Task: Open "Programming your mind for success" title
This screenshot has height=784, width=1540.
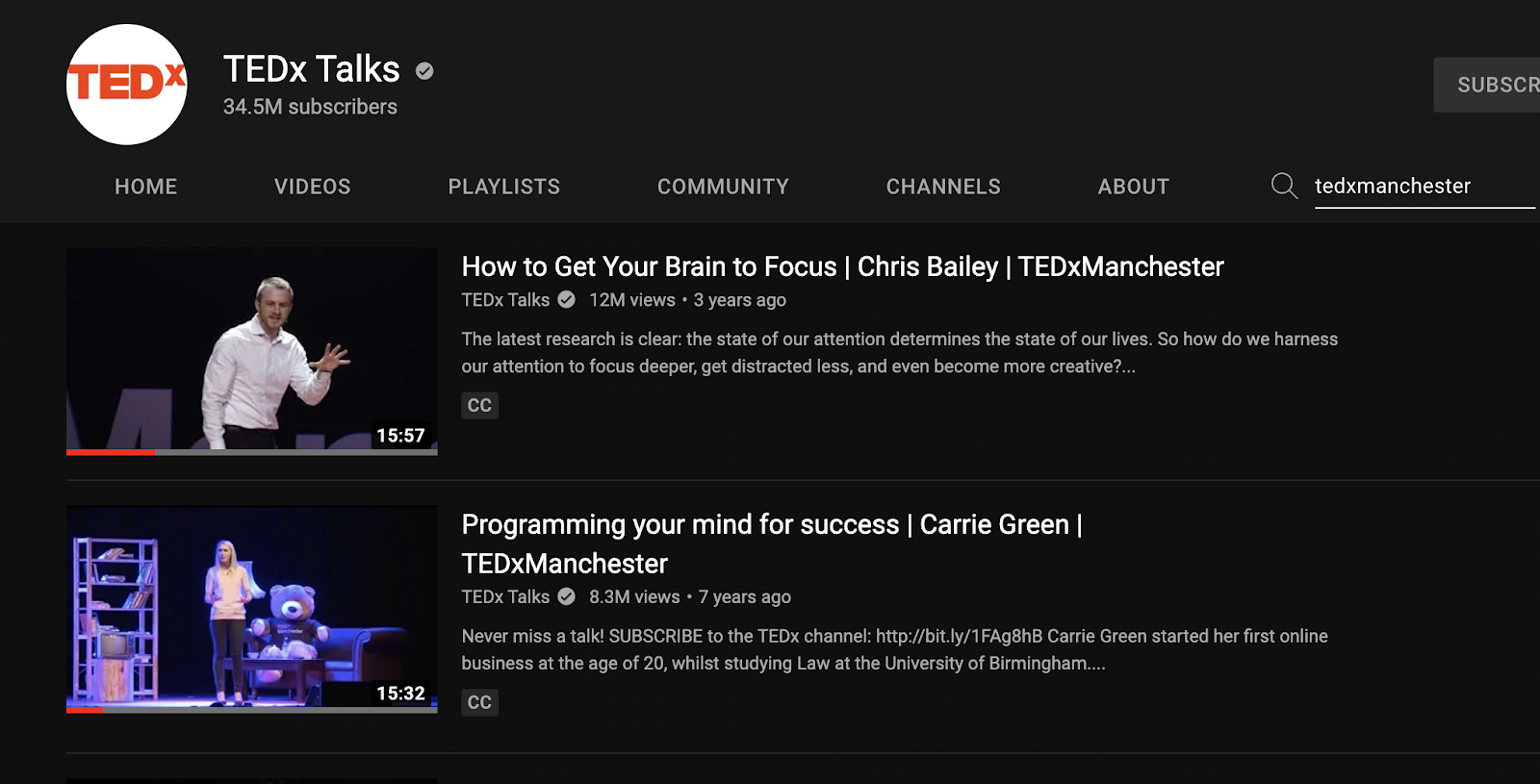Action: click(772, 544)
